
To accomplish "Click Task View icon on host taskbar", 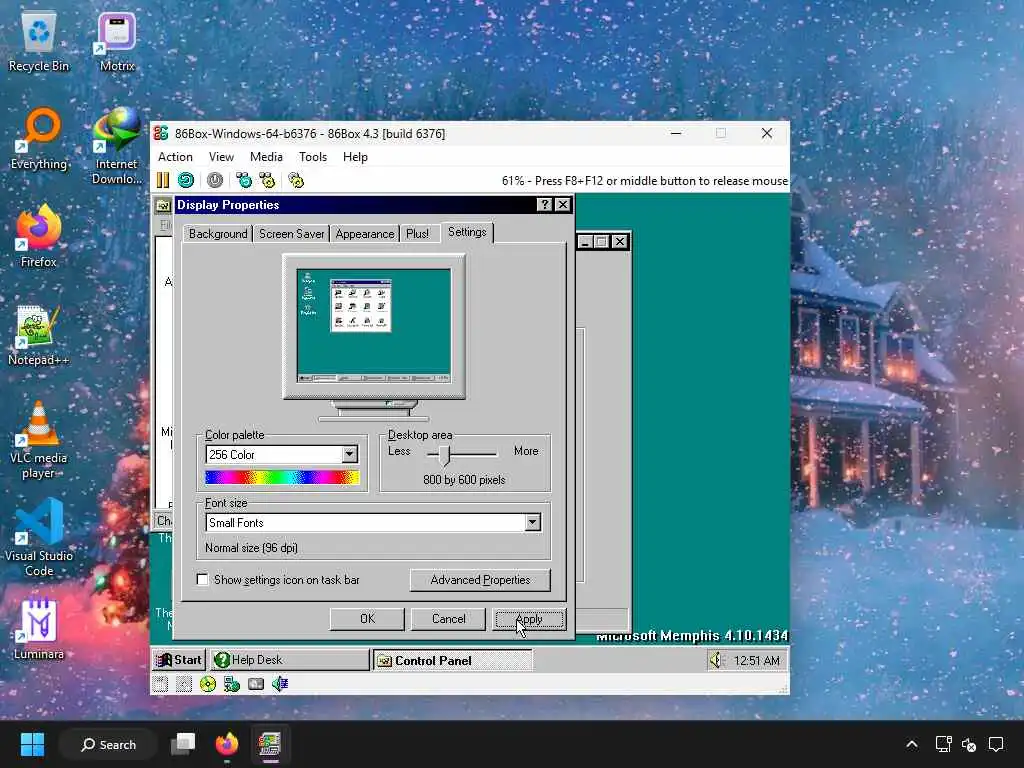I will pos(184,744).
